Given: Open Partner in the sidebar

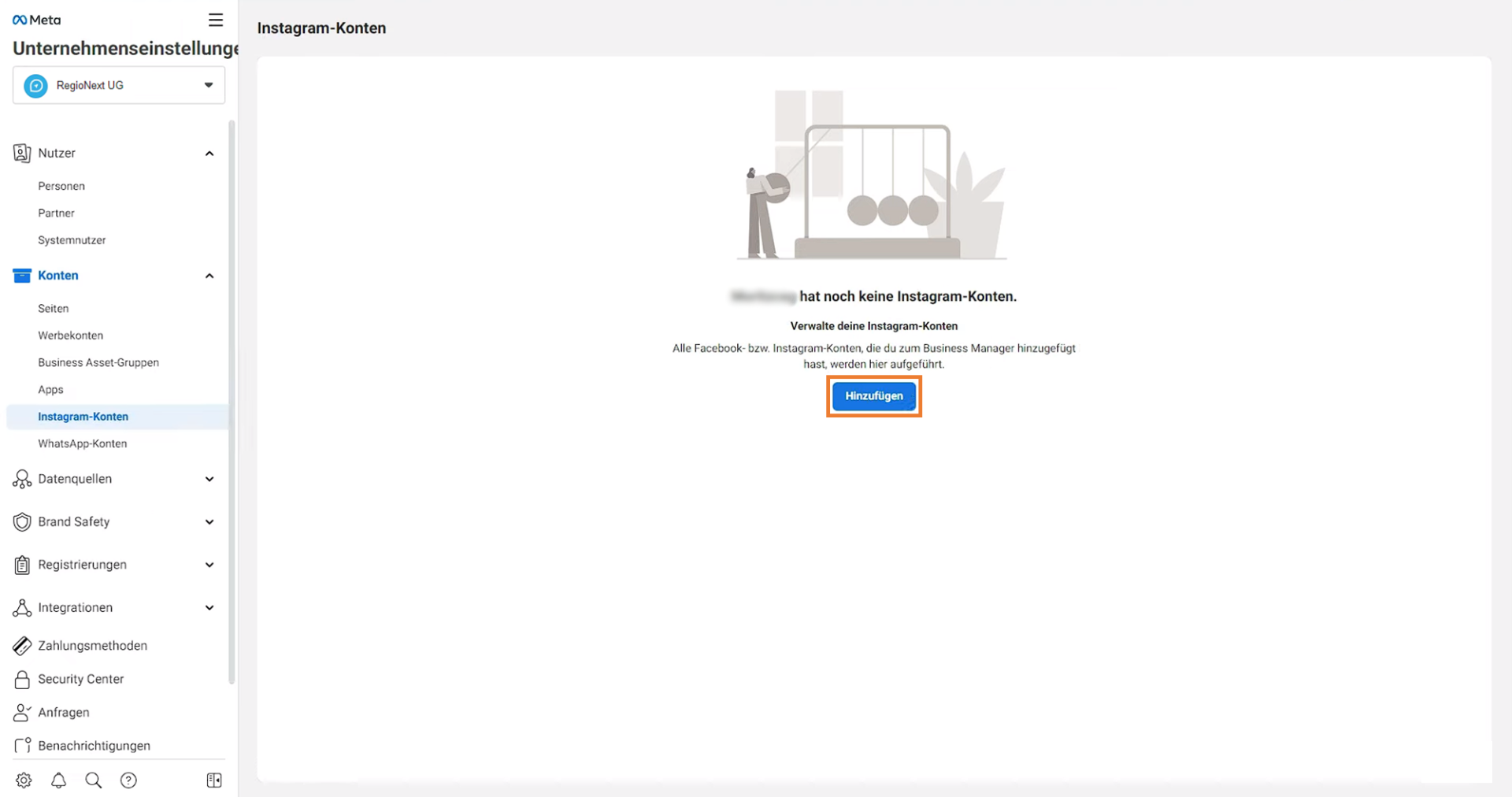Looking at the screenshot, I should (56, 213).
